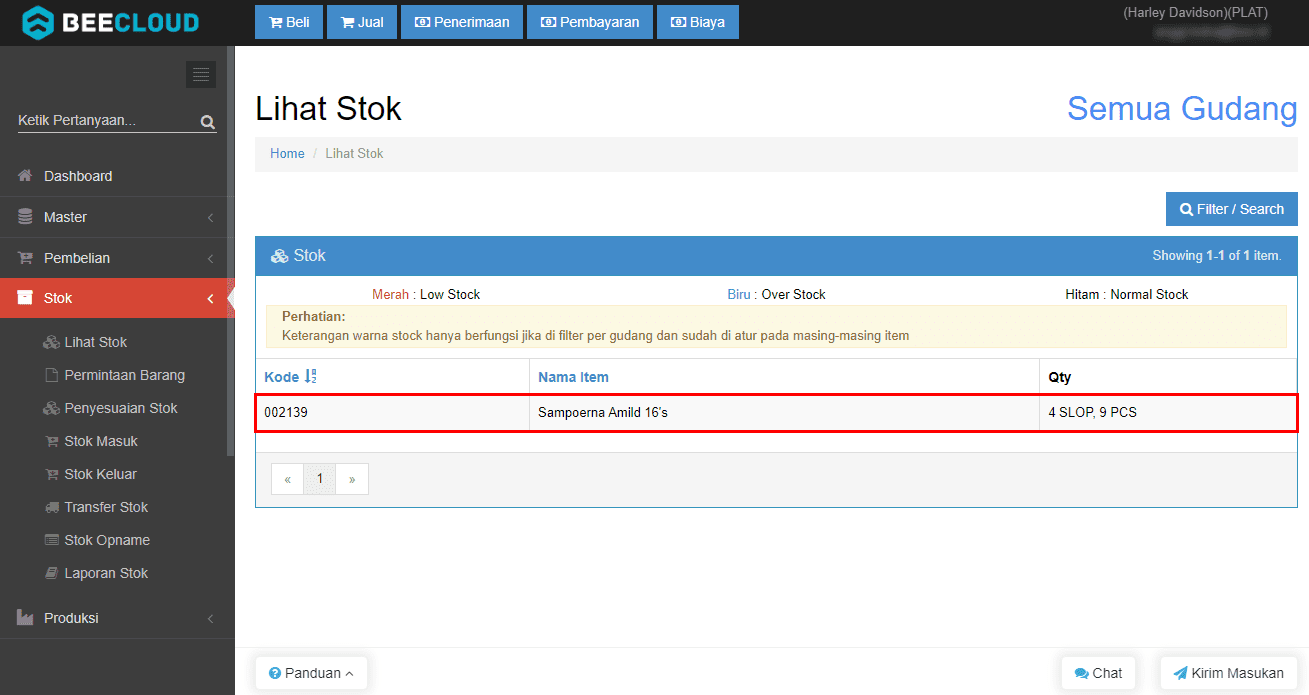Sort by Nama Item column header
Image resolution: width=1309 pixels, height=695 pixels.
(x=573, y=377)
